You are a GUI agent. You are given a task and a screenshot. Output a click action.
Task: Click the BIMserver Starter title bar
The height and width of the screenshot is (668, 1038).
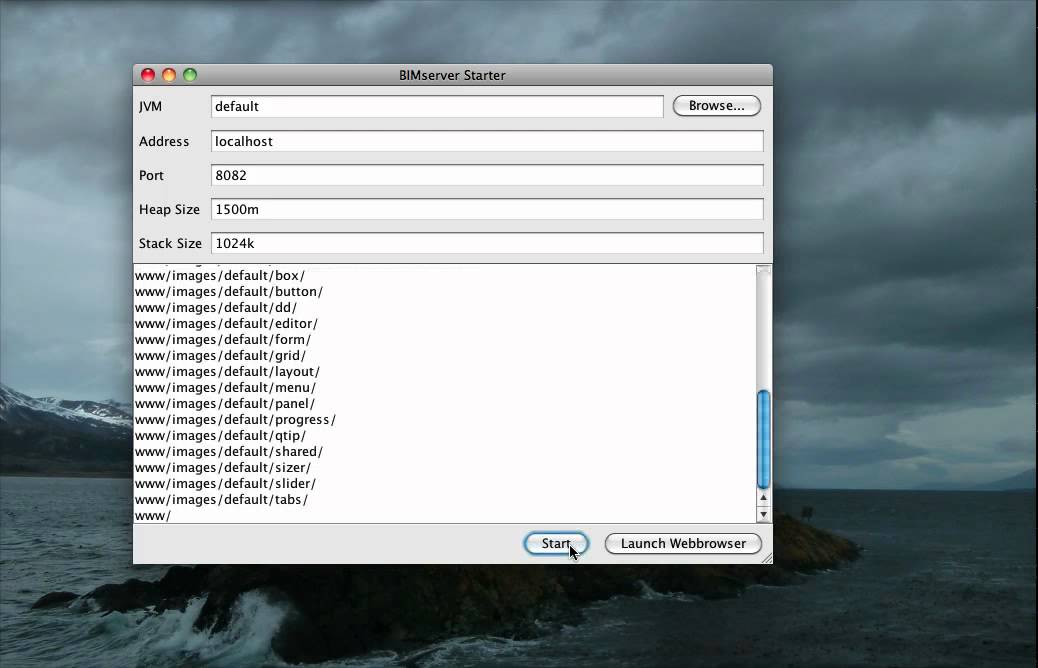[x=452, y=75]
